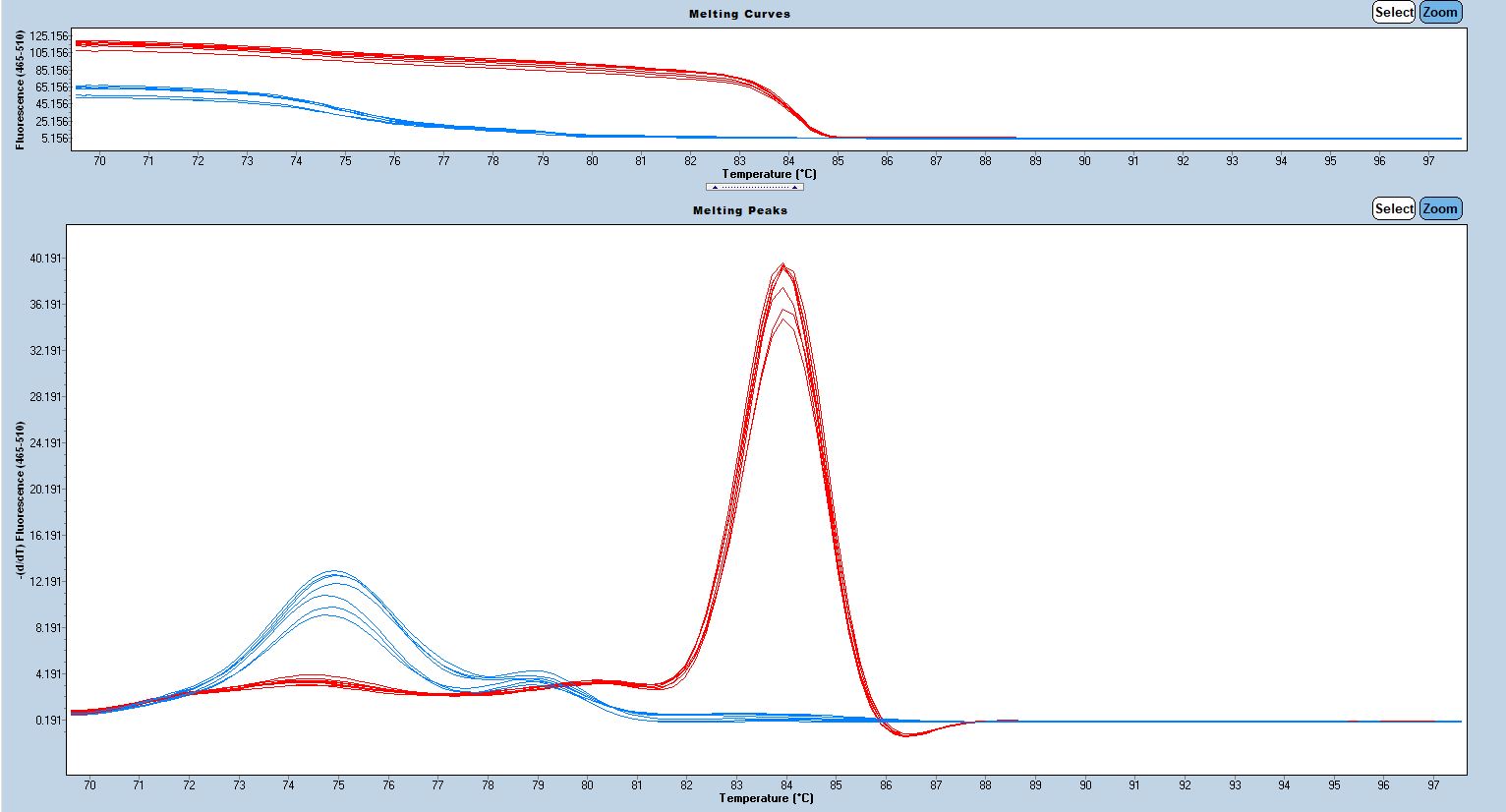Click the small blue shoulder peak near 79°C

click(534, 673)
